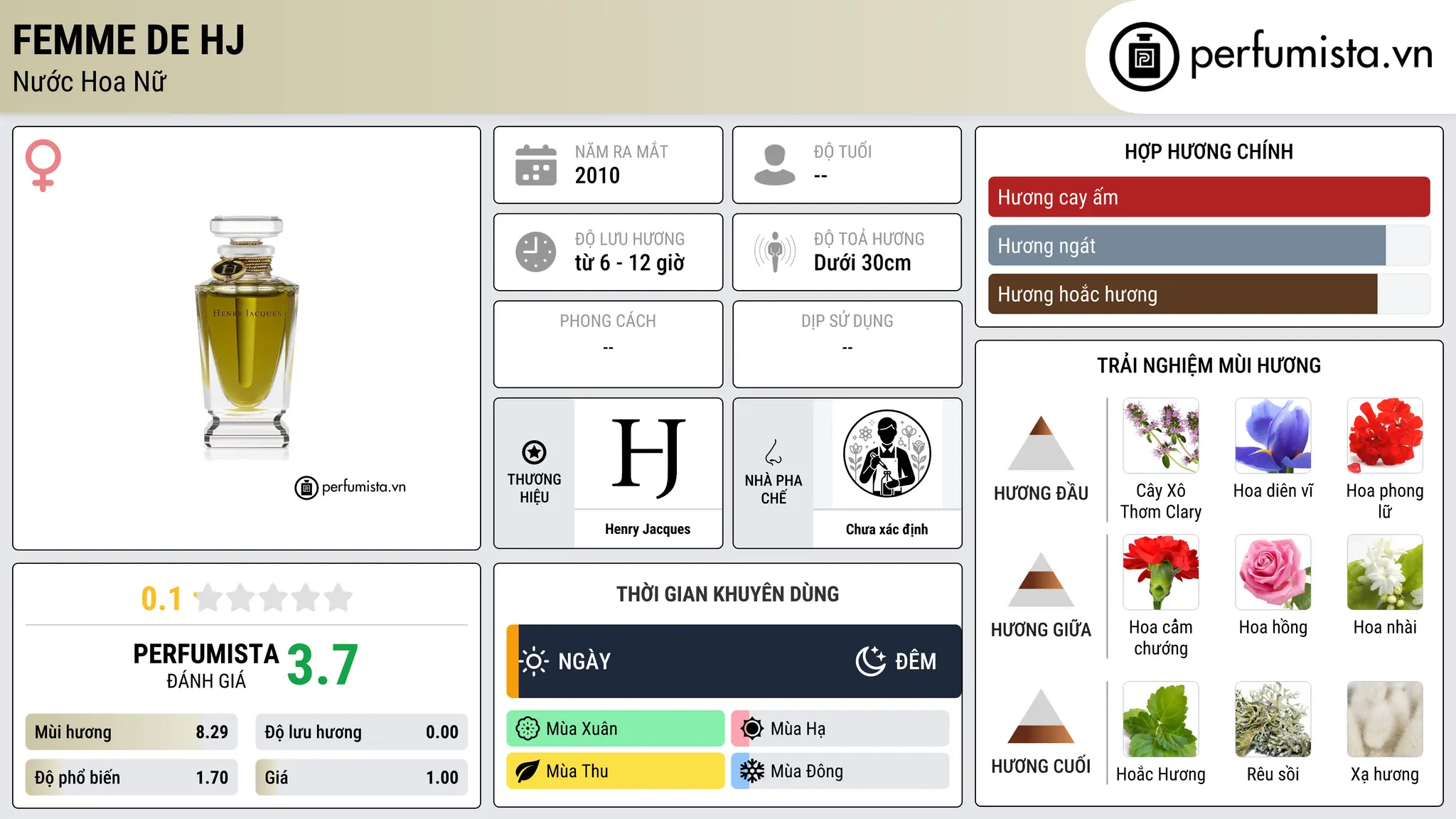This screenshot has width=1456, height=819.
Task: Click the red Hương cay ấm accord bar
Action: point(1209,197)
